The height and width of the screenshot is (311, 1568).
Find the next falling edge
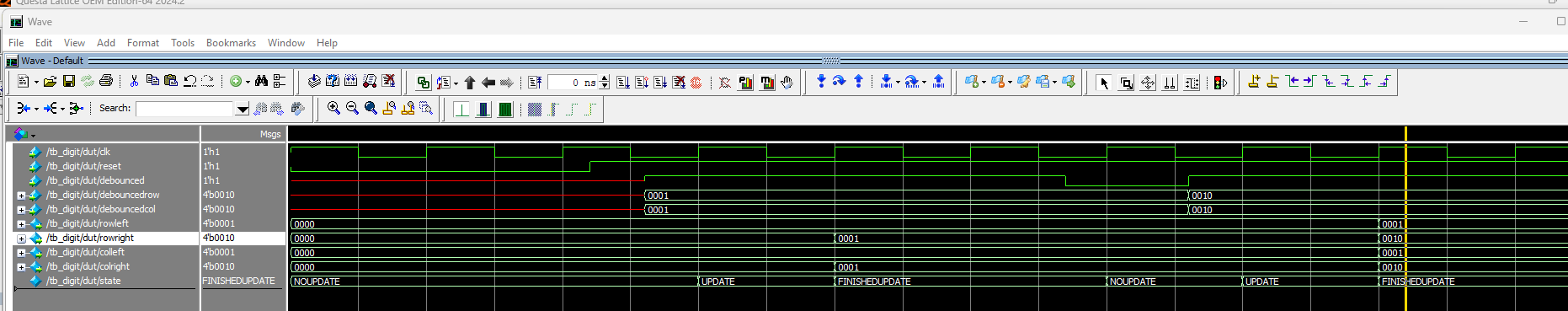[1347, 82]
